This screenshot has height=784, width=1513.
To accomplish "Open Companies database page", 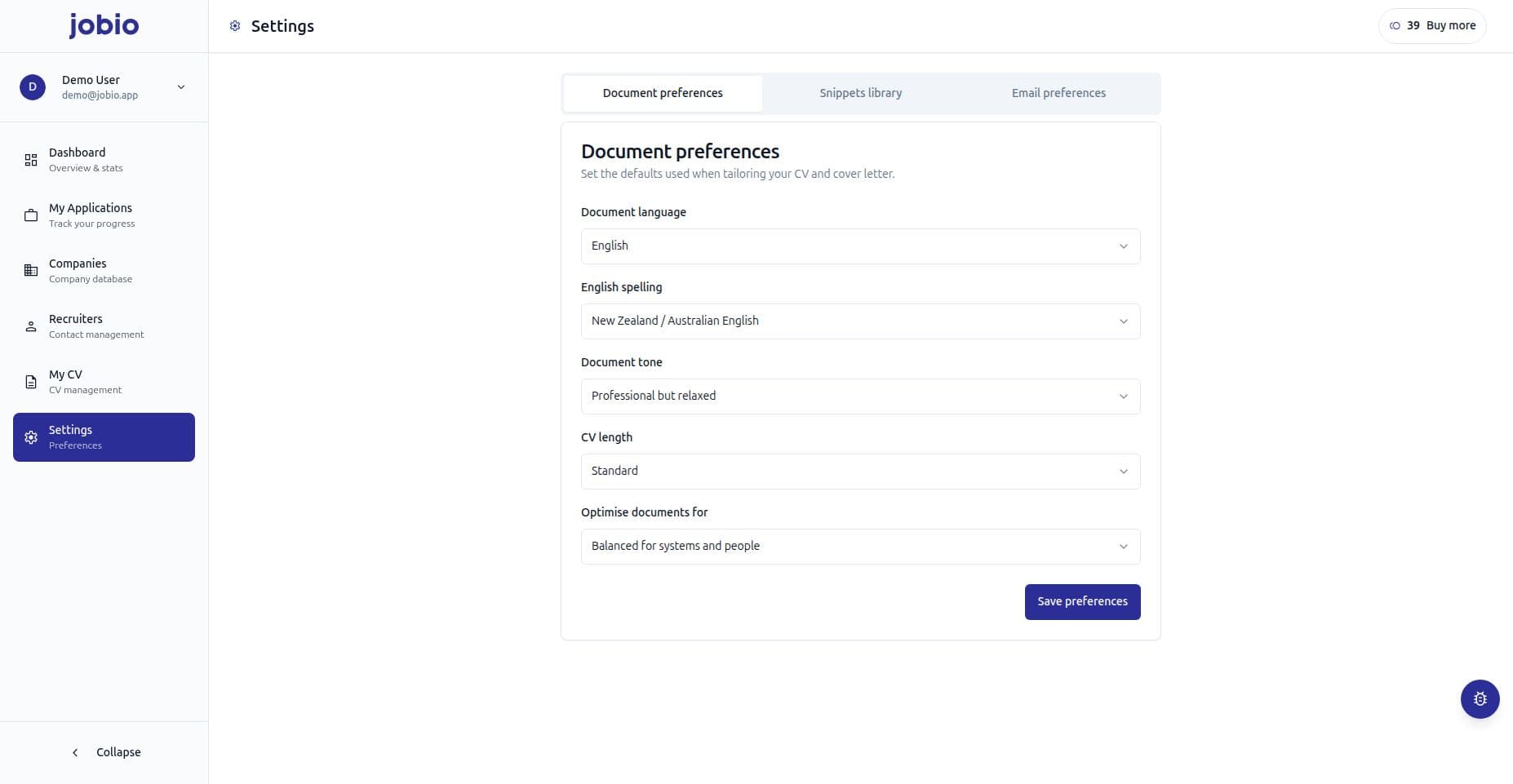I will pyautogui.click(x=104, y=271).
